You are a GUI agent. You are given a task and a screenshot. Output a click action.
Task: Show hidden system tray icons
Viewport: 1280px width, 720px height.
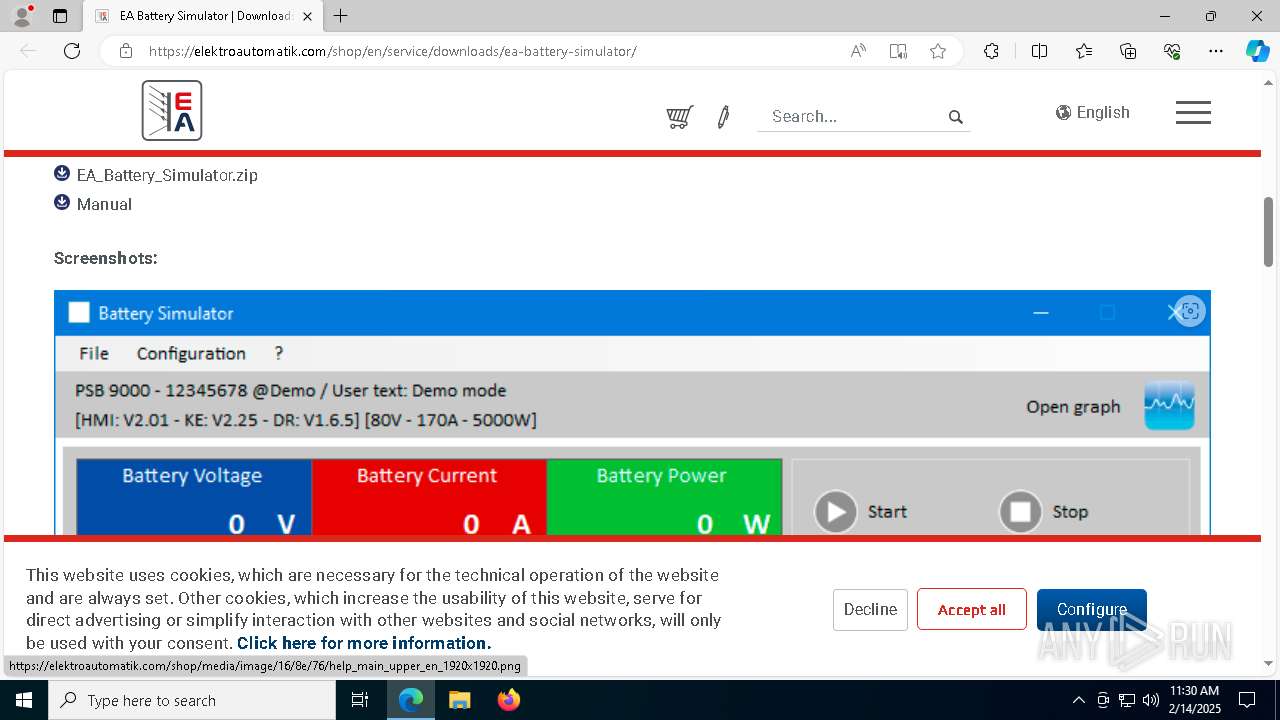(1078, 700)
